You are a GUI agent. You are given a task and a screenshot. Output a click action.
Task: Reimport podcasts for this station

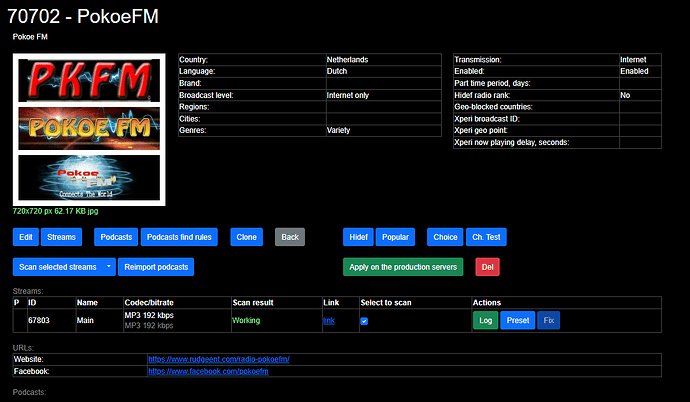pos(155,267)
